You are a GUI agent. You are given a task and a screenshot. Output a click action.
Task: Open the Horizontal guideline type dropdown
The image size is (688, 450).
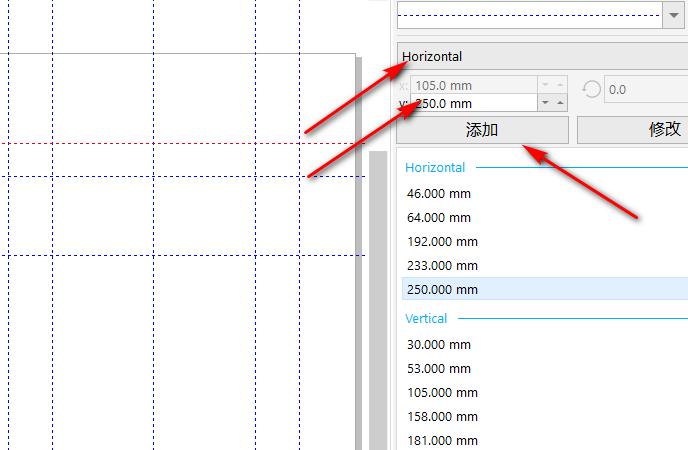click(543, 56)
